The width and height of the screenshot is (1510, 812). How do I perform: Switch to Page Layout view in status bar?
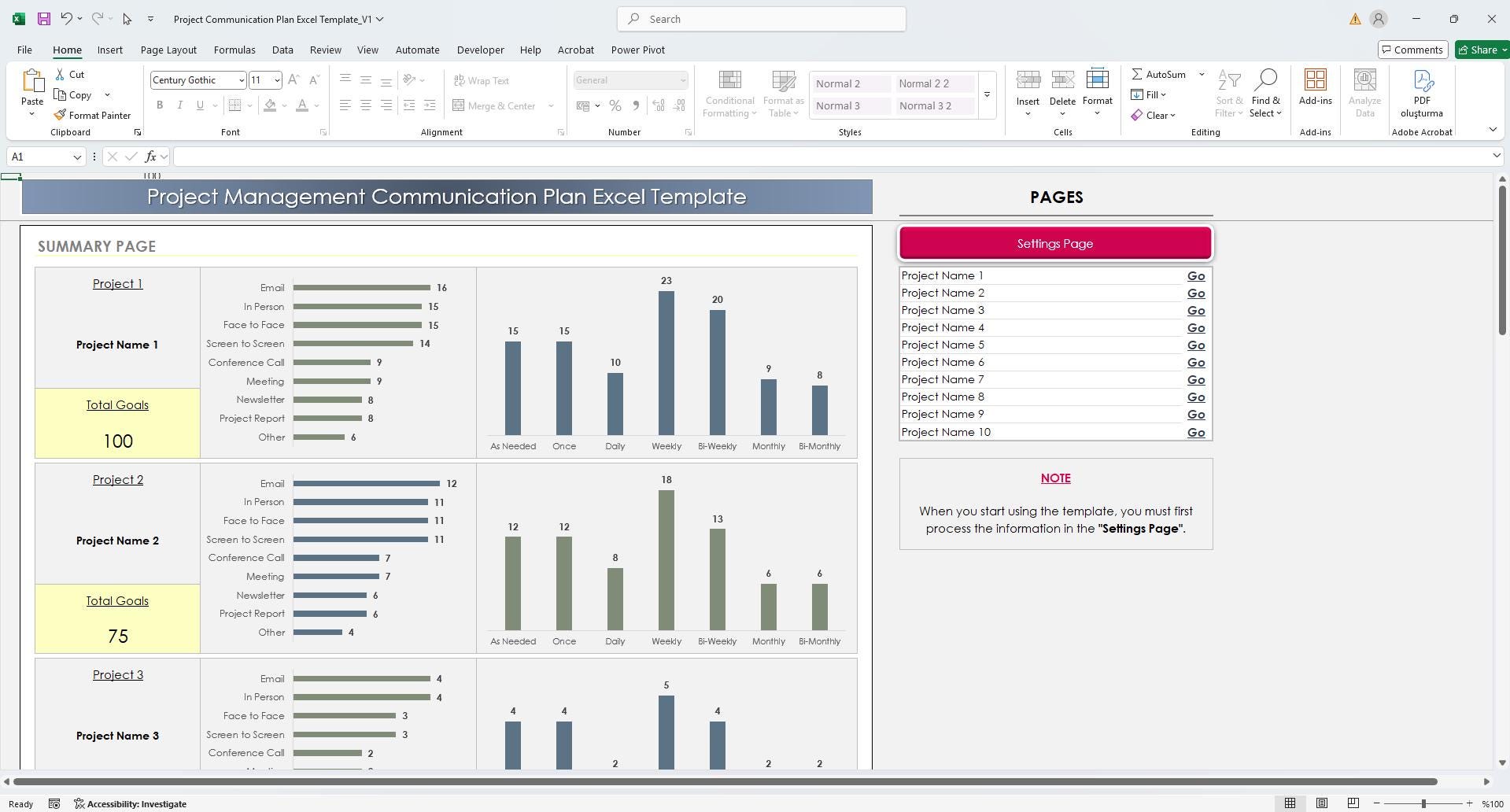(x=1322, y=803)
